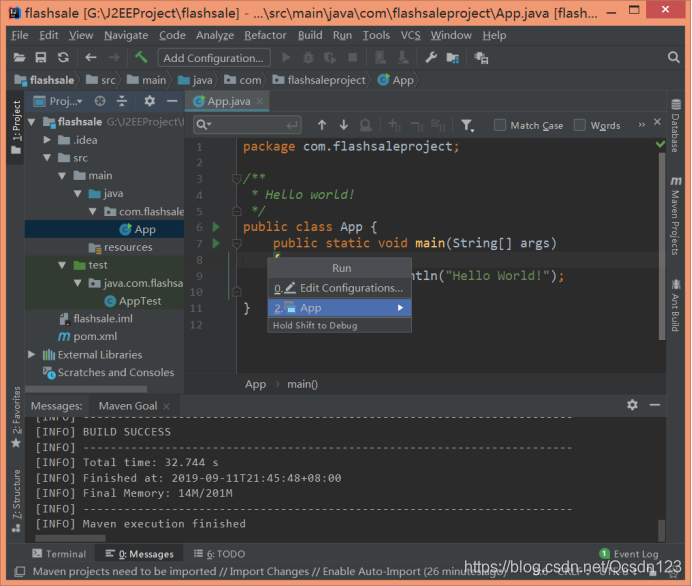Click the Open folder toolbar icon

[x=19, y=57]
